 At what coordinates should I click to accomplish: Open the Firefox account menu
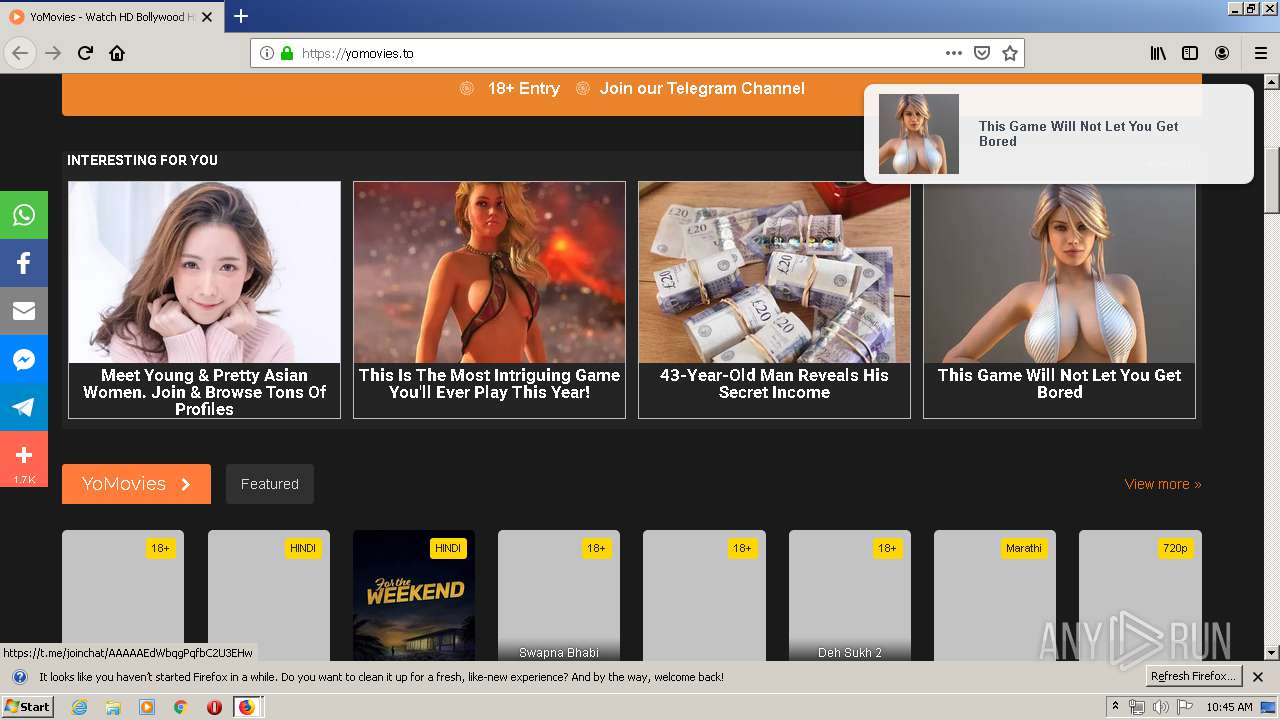pyautogui.click(x=1222, y=53)
